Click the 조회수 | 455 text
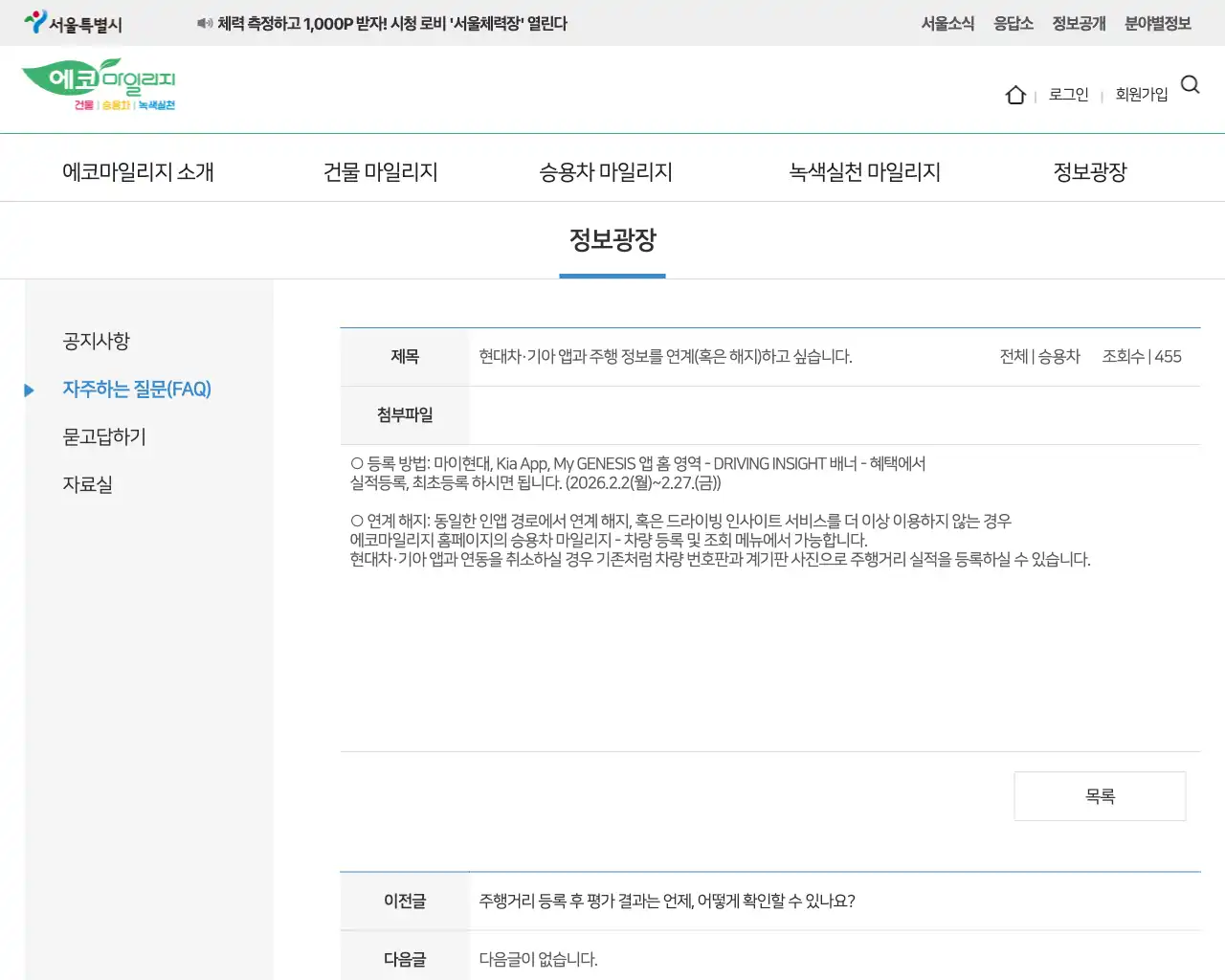The height and width of the screenshot is (980, 1225). [1142, 356]
